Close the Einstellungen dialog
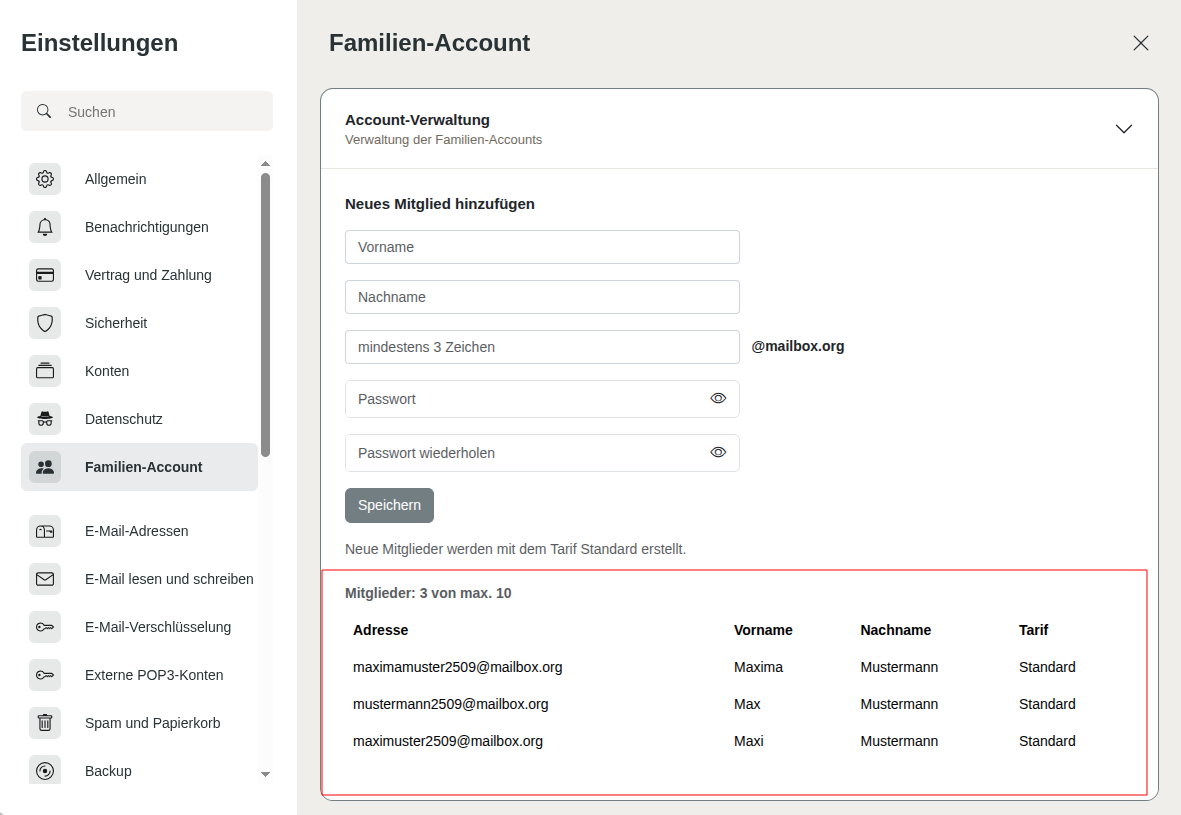1181x815 pixels. coord(1140,43)
